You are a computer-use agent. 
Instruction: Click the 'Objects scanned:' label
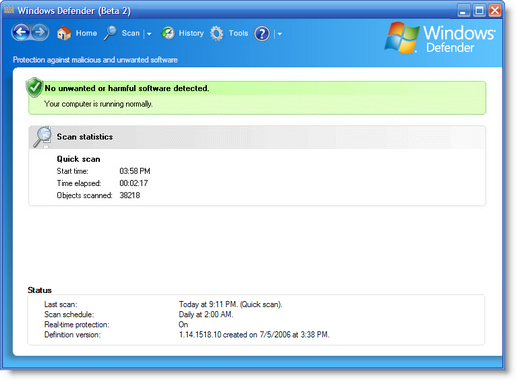[x=84, y=195]
